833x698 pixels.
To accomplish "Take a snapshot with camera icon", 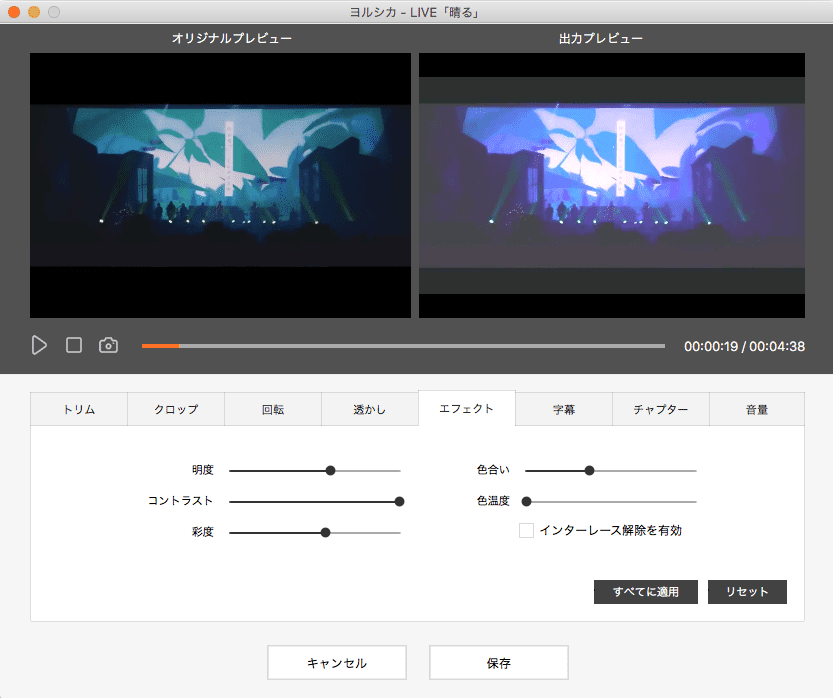I will click(x=108, y=345).
